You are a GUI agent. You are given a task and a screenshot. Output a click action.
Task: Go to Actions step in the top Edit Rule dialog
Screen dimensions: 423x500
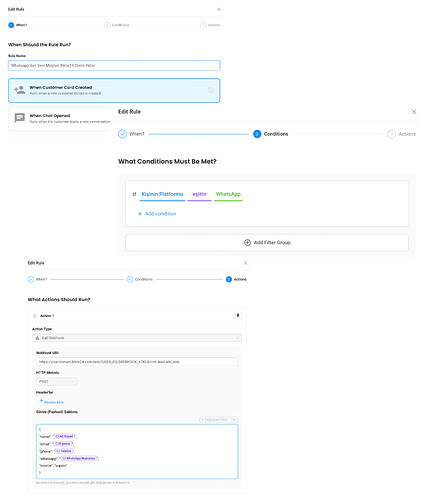[x=210, y=25]
